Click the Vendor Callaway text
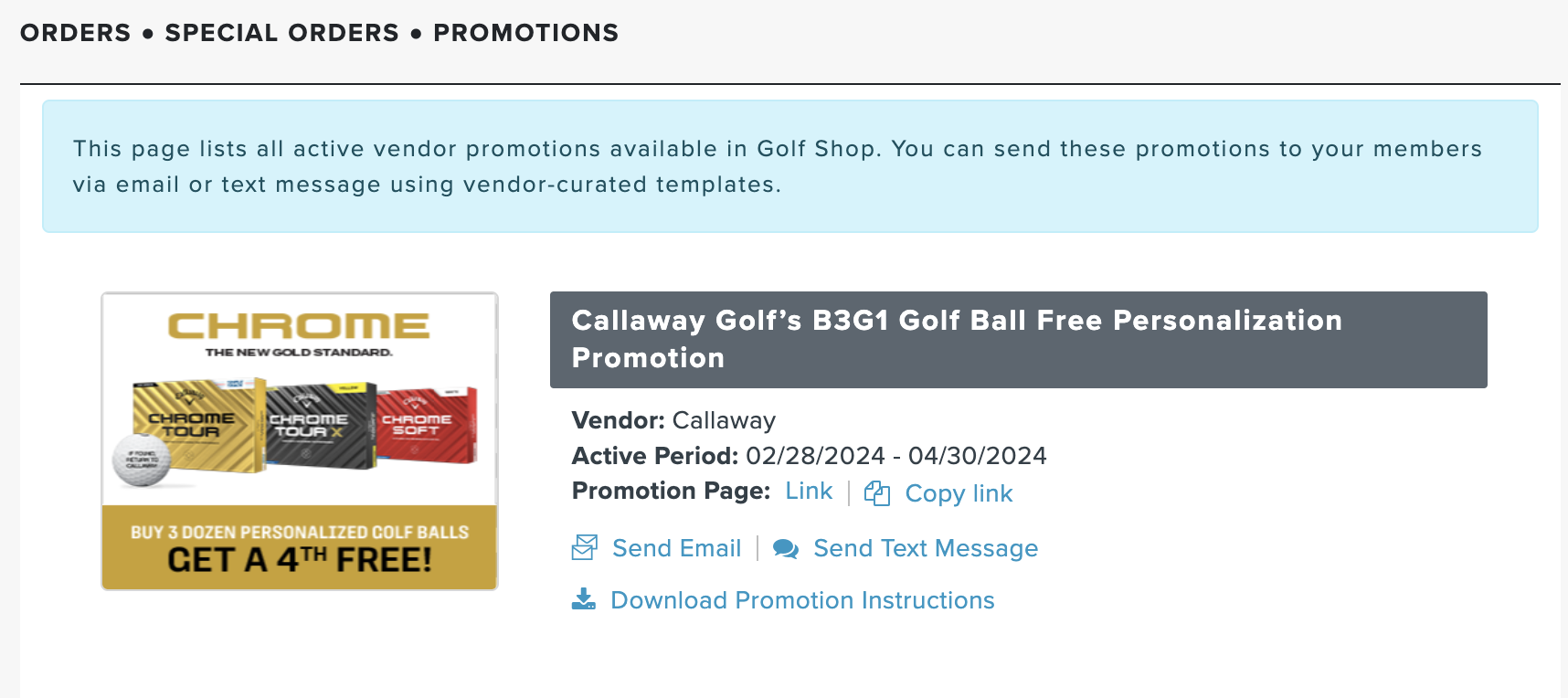 pyautogui.click(x=673, y=420)
